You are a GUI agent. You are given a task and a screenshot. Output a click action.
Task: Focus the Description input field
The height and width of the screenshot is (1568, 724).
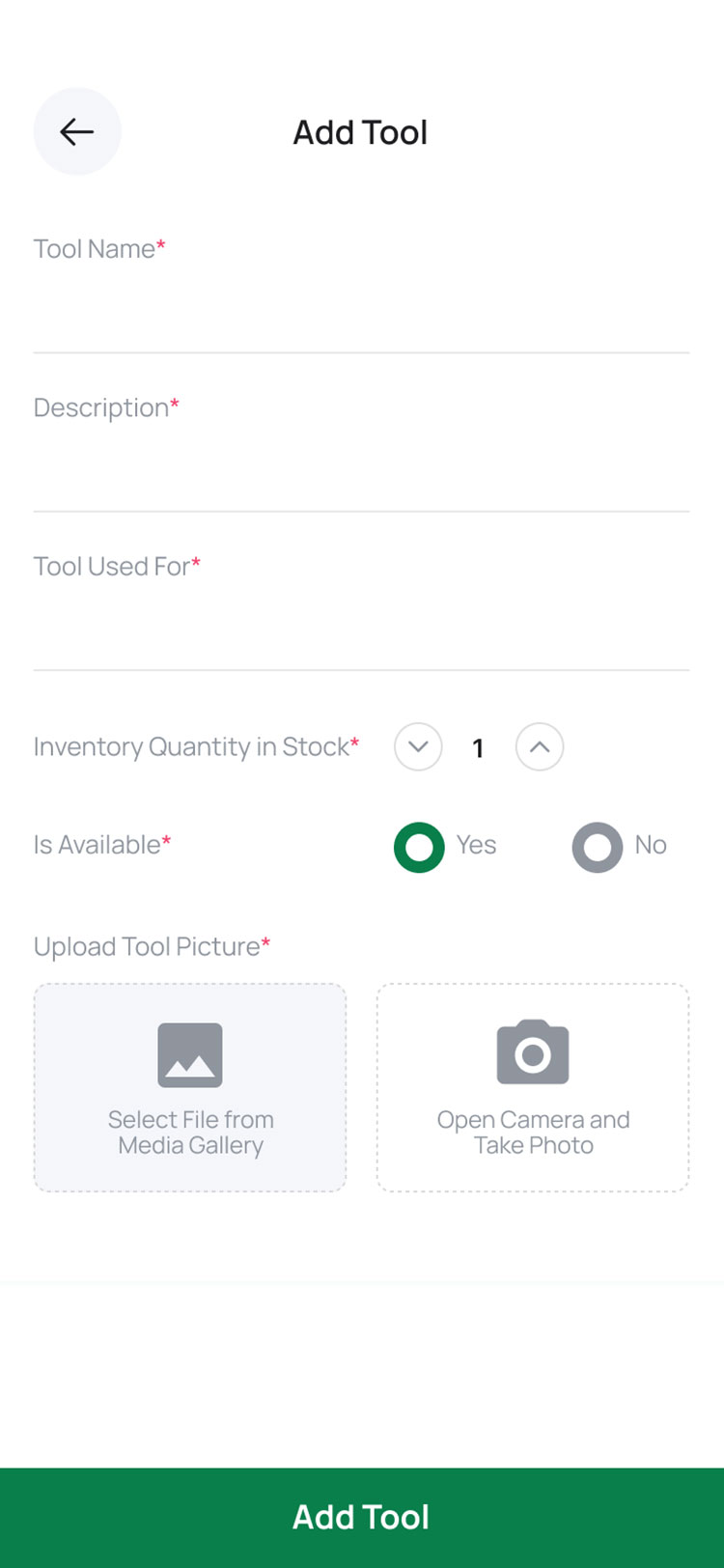[361, 469]
